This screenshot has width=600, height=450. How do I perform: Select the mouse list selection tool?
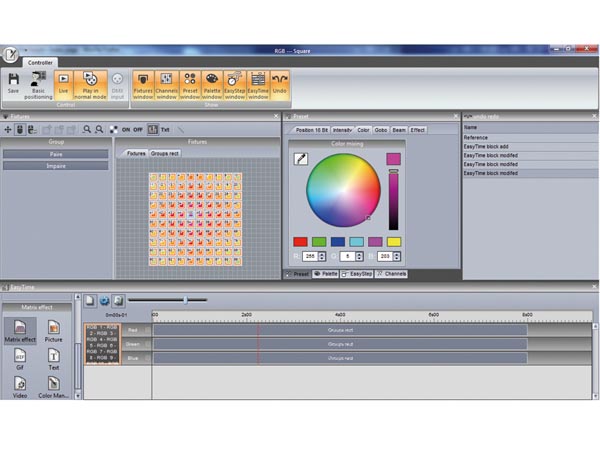[32, 130]
